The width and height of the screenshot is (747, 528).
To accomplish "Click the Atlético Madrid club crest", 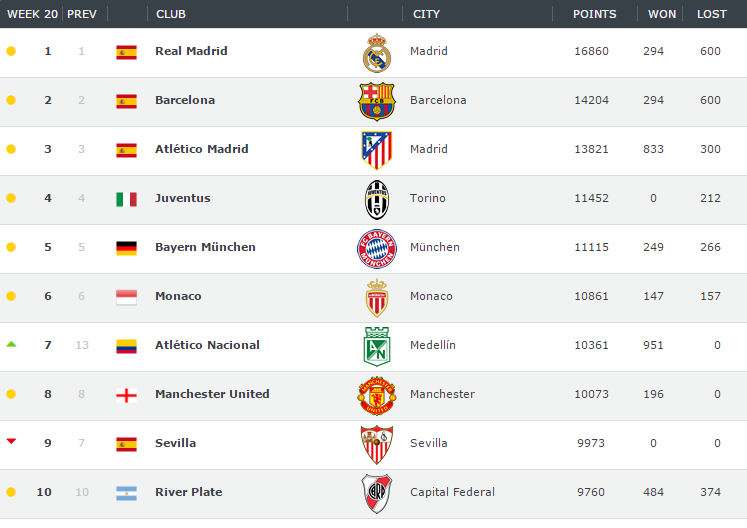I will coord(377,150).
